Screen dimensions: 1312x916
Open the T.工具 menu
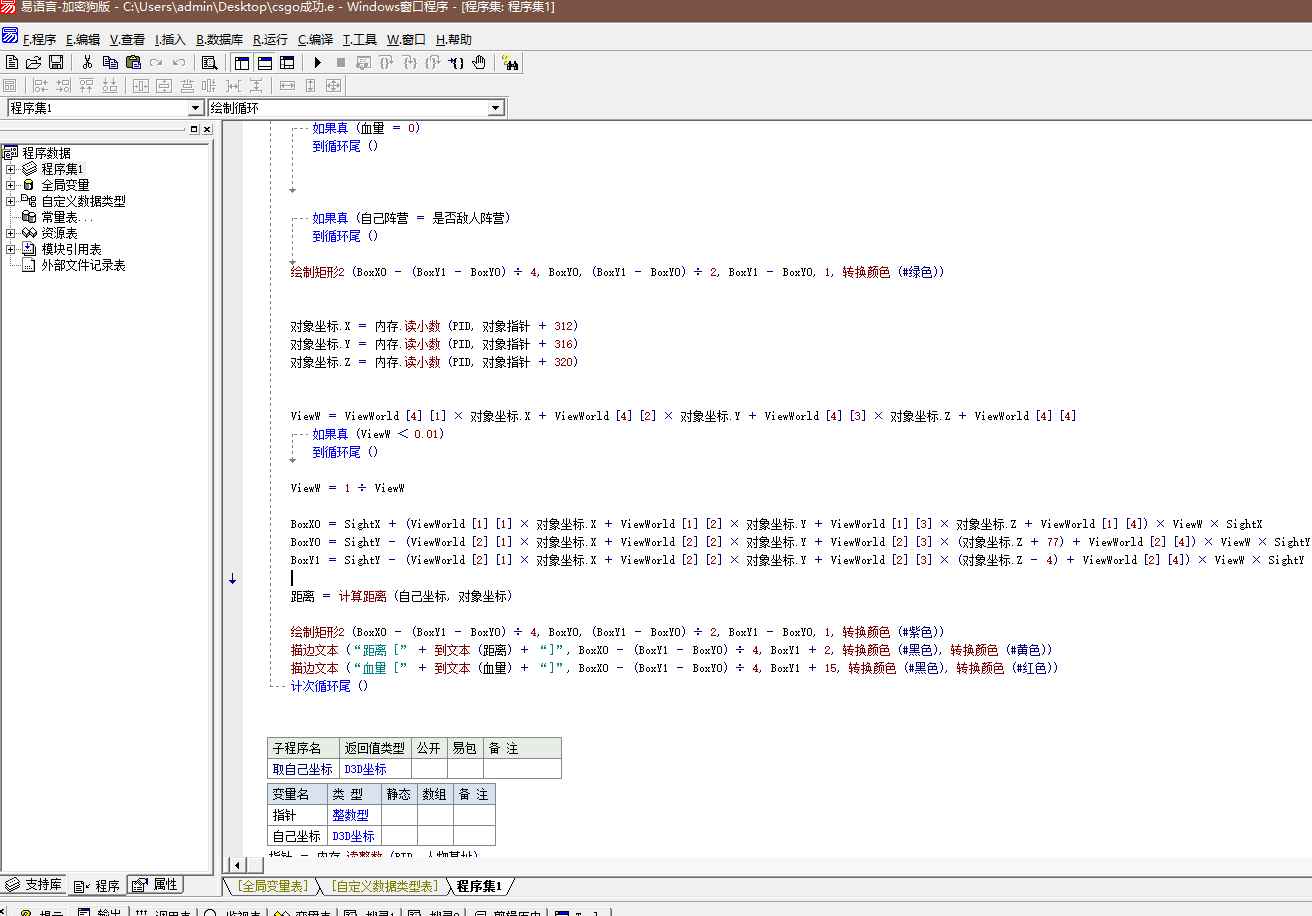point(359,40)
